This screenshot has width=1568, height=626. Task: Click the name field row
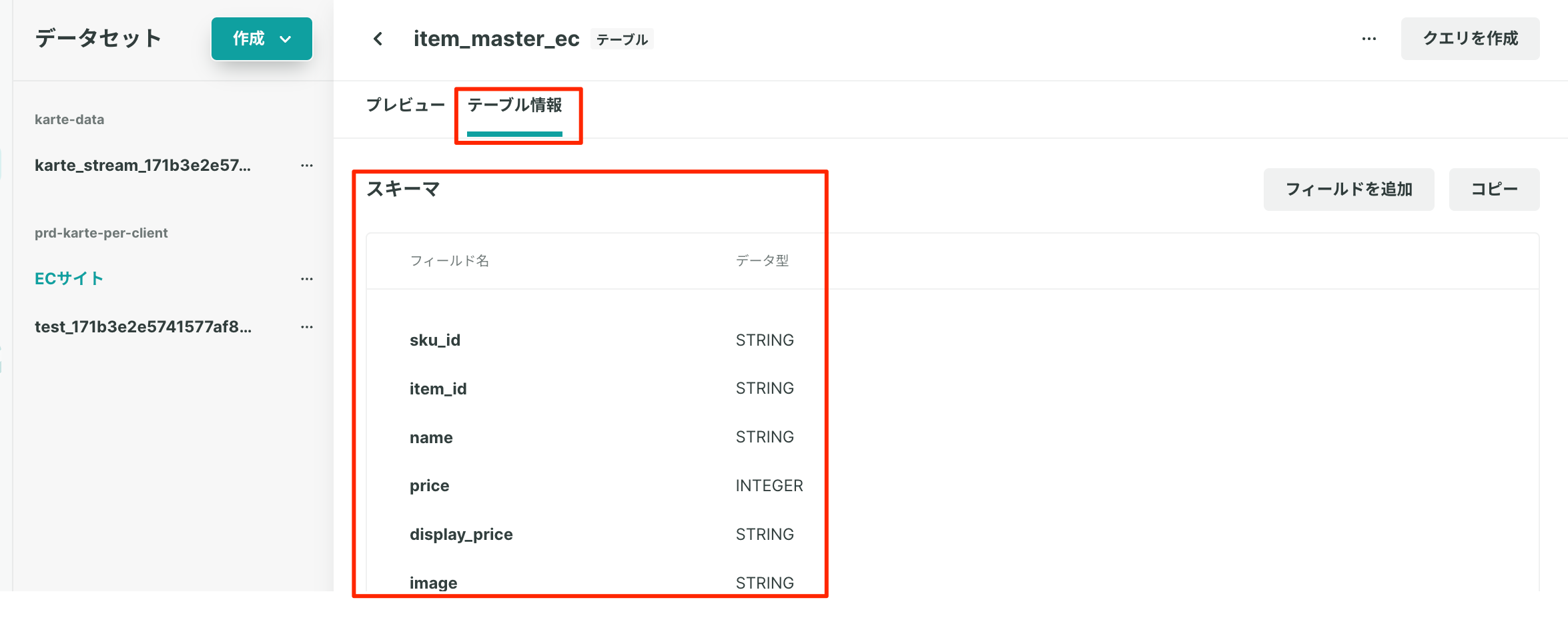click(952, 438)
